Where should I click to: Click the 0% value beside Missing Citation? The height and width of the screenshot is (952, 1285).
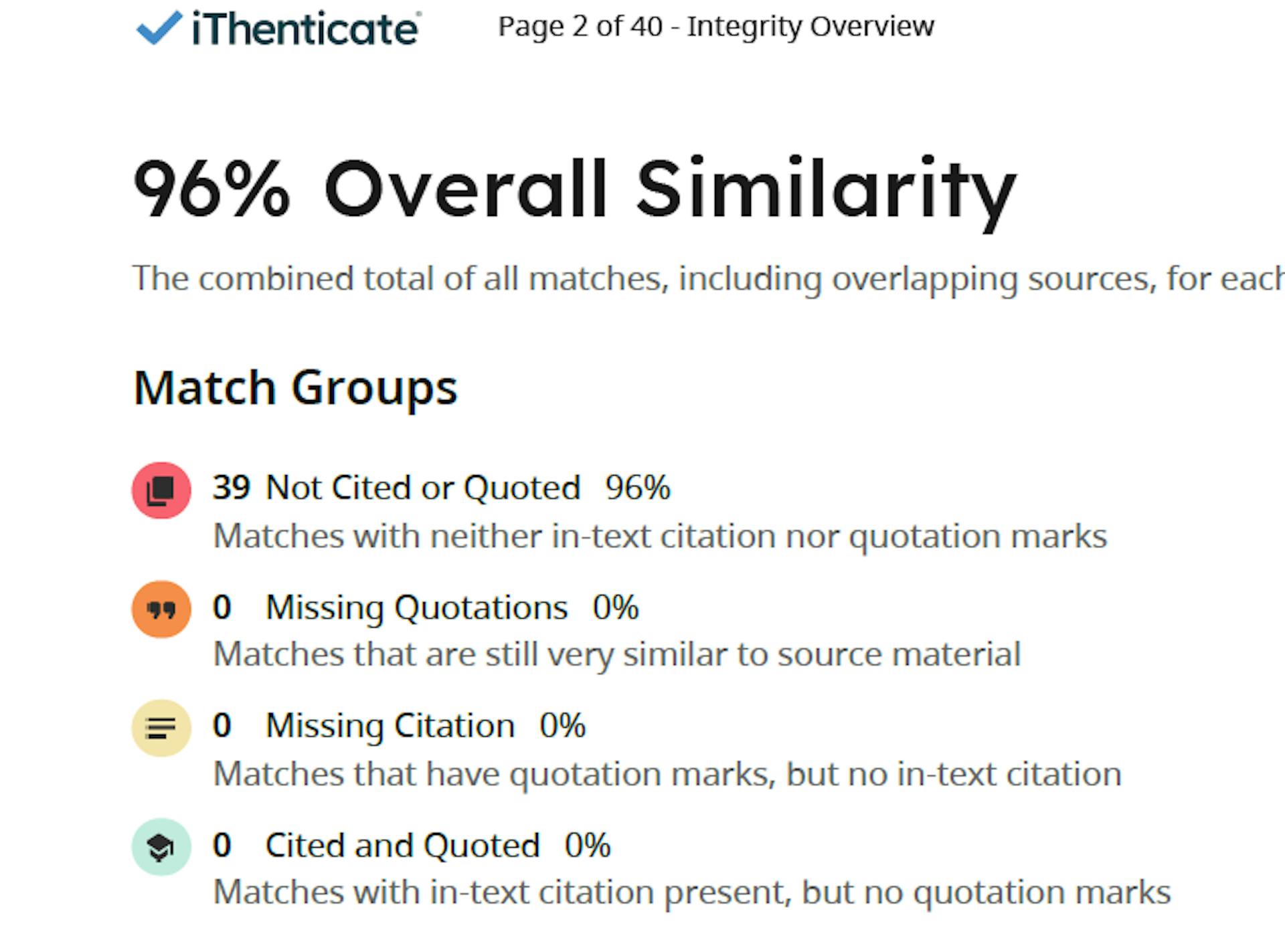[x=562, y=726]
